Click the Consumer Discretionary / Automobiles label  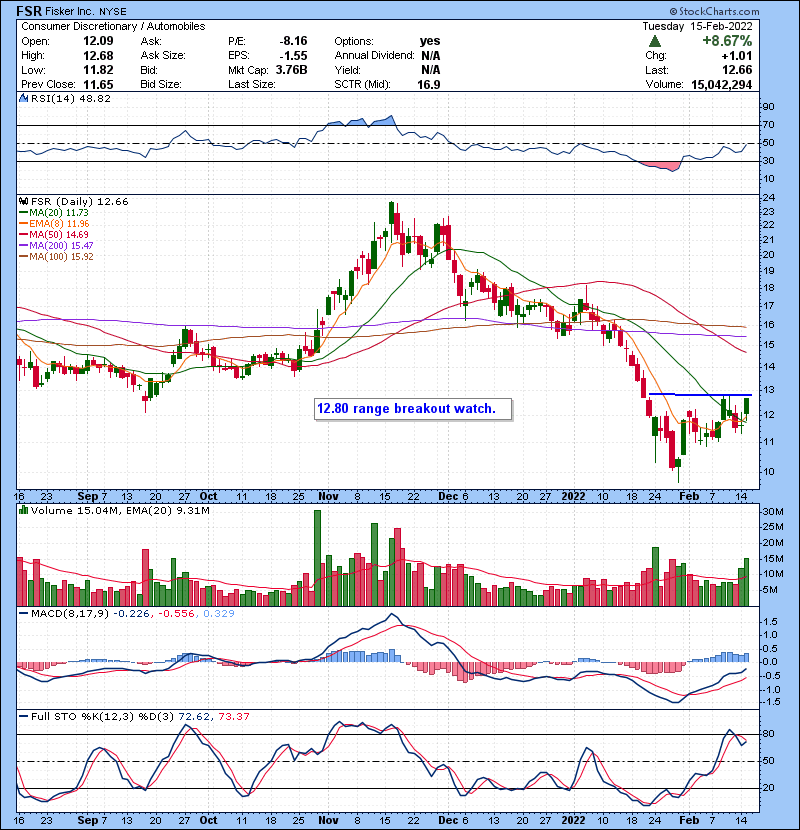point(113,26)
